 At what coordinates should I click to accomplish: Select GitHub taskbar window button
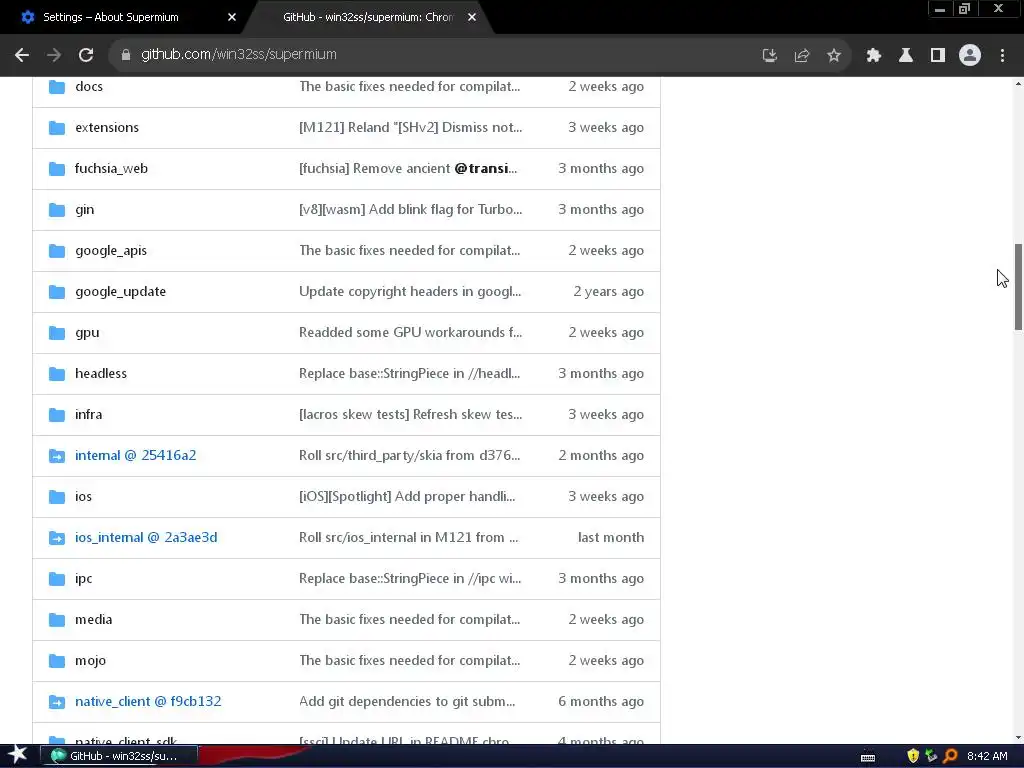[x=119, y=756]
